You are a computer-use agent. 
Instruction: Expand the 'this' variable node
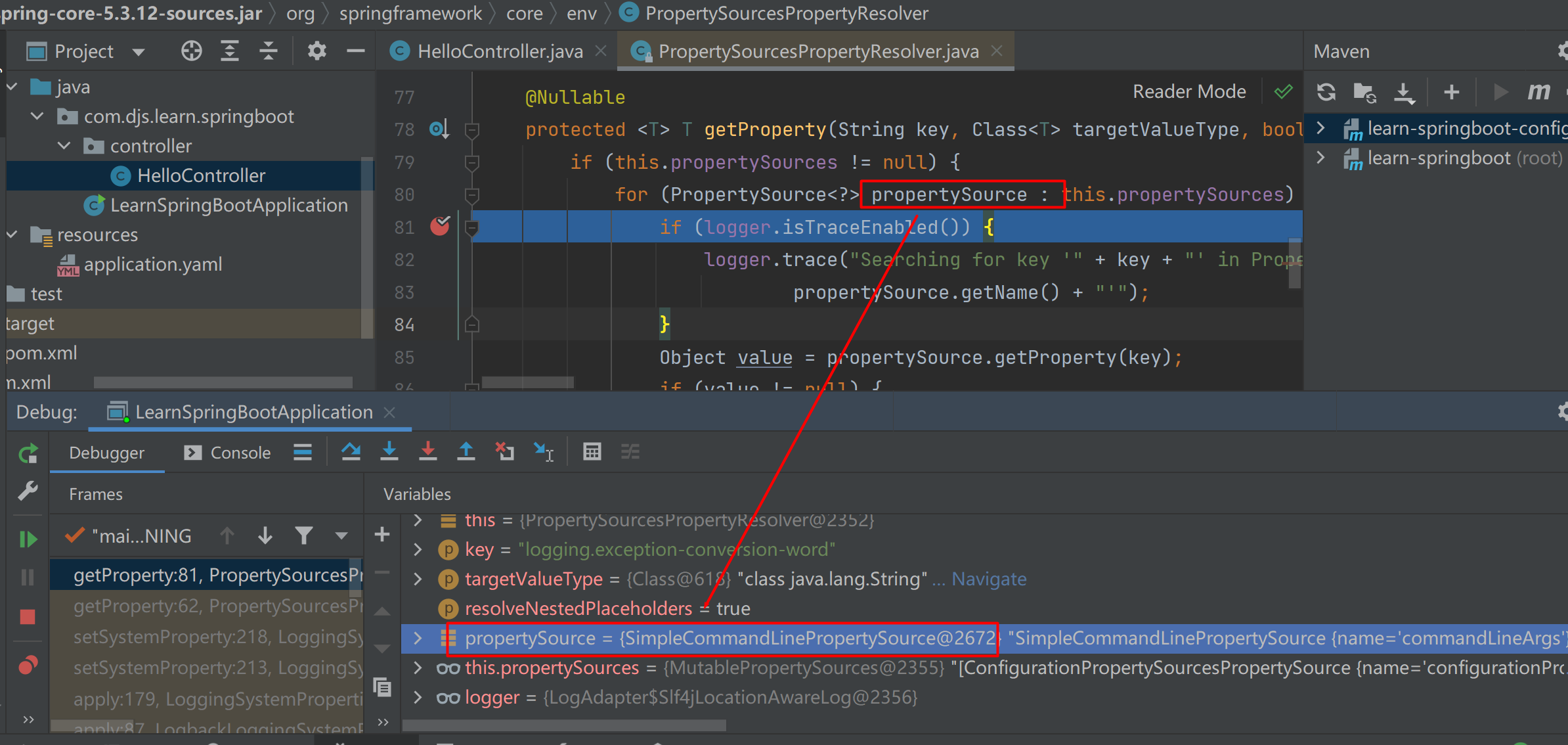tap(418, 520)
